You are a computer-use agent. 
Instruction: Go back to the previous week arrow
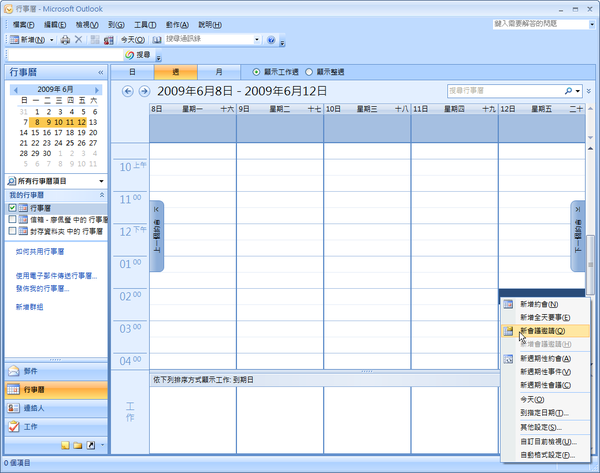[x=128, y=91]
